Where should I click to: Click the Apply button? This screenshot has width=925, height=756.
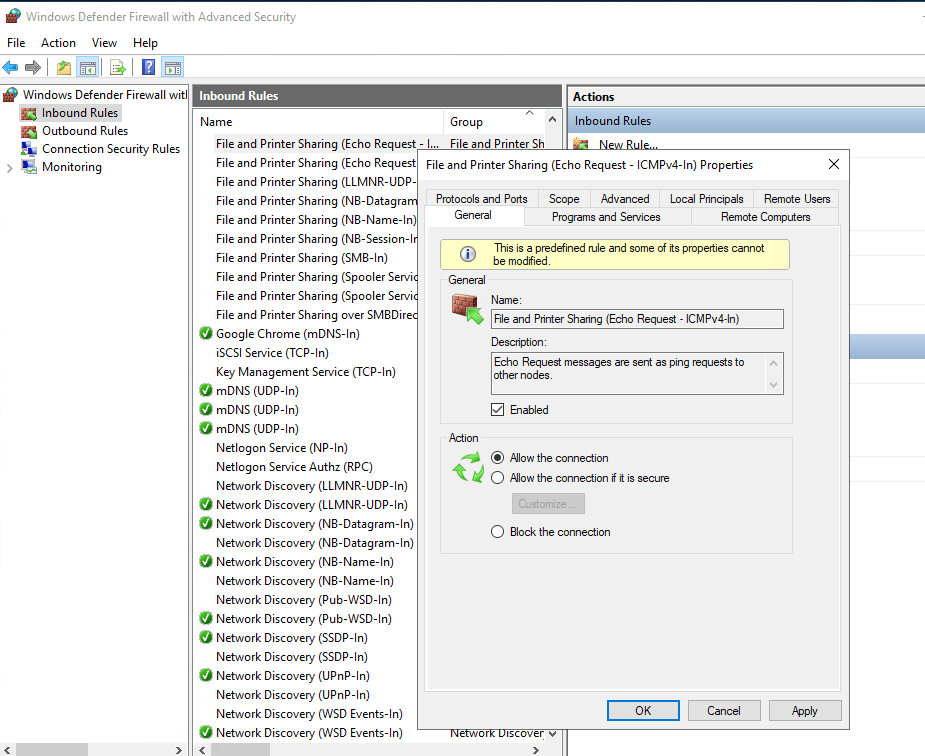(805, 711)
